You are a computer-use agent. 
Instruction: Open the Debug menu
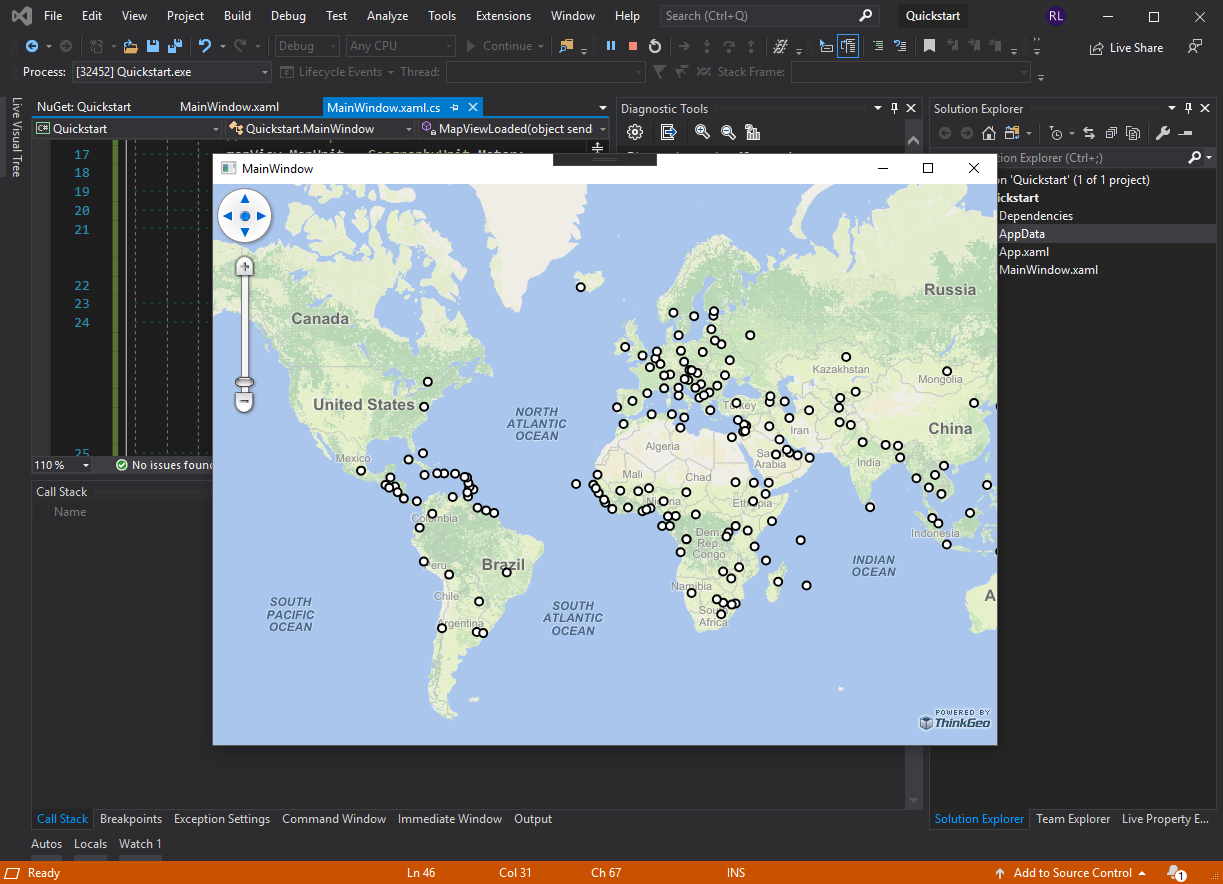point(288,16)
